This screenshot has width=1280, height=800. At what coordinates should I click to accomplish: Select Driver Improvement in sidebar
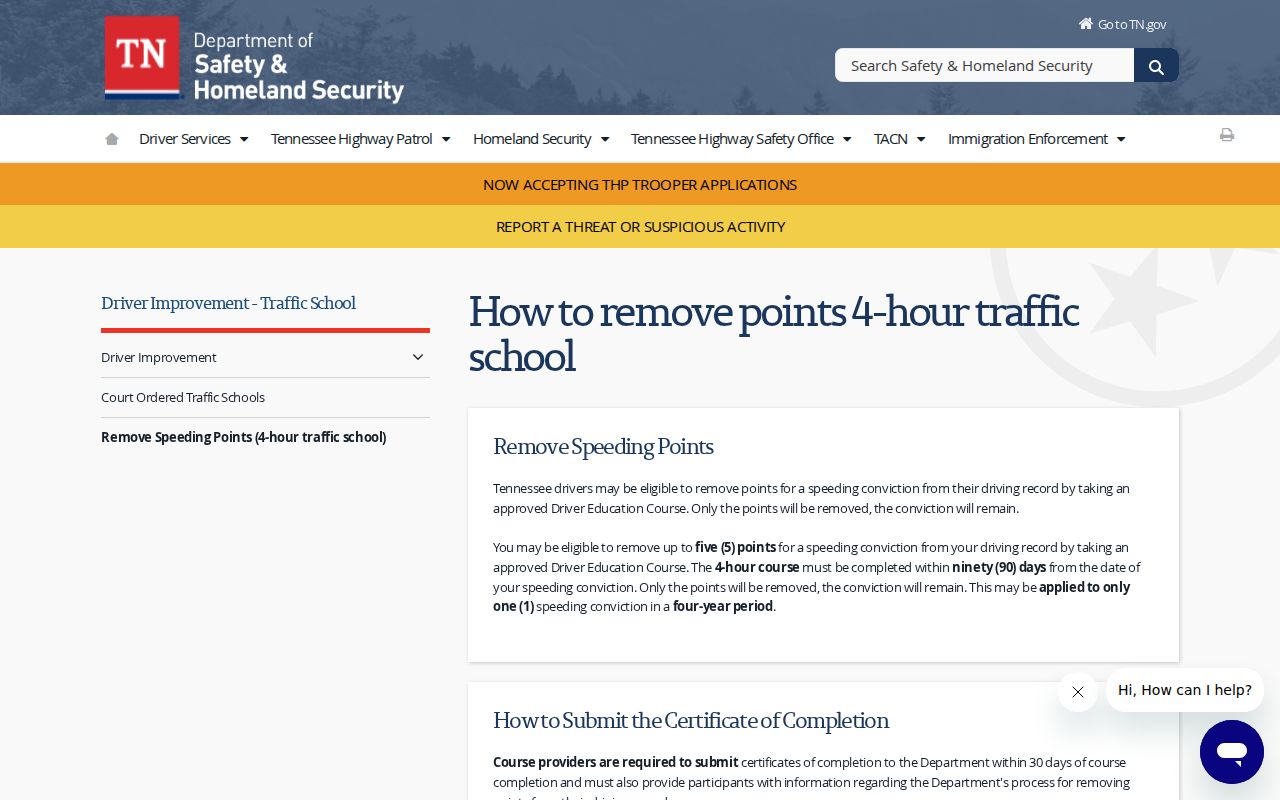point(159,357)
